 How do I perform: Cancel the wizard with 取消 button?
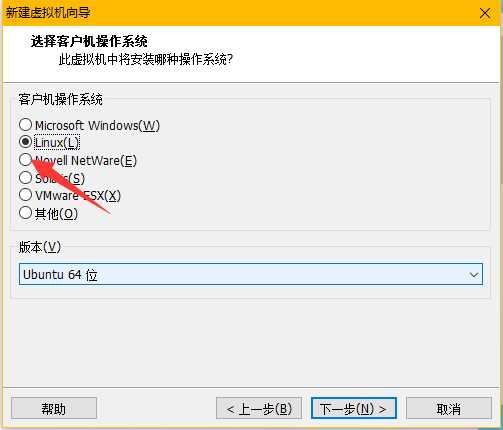pyautogui.click(x=449, y=408)
